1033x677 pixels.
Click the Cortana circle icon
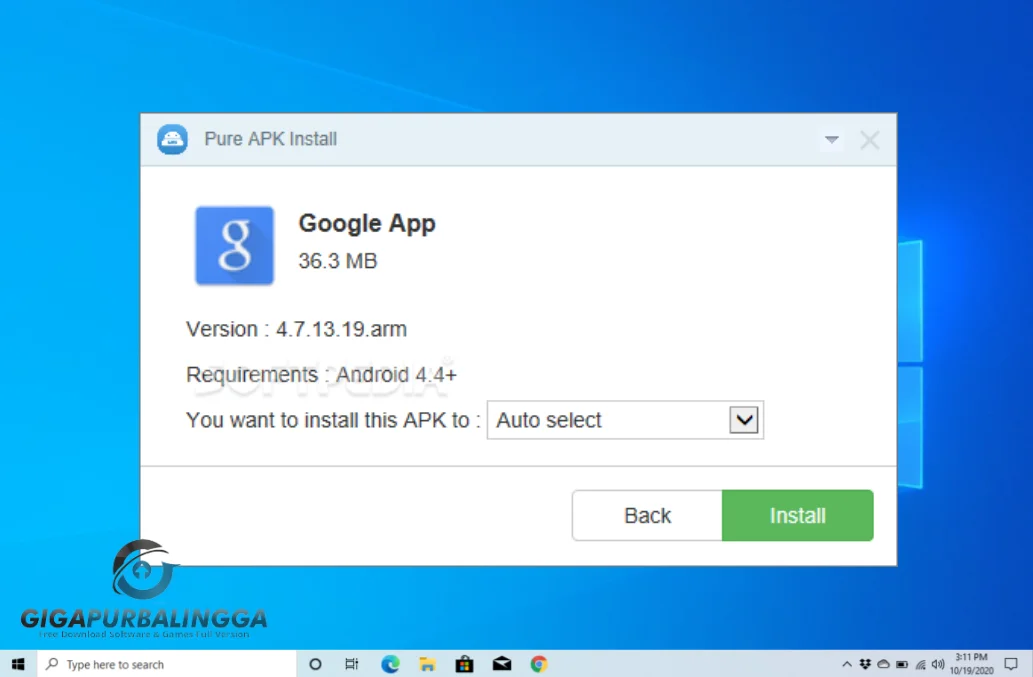click(x=314, y=663)
